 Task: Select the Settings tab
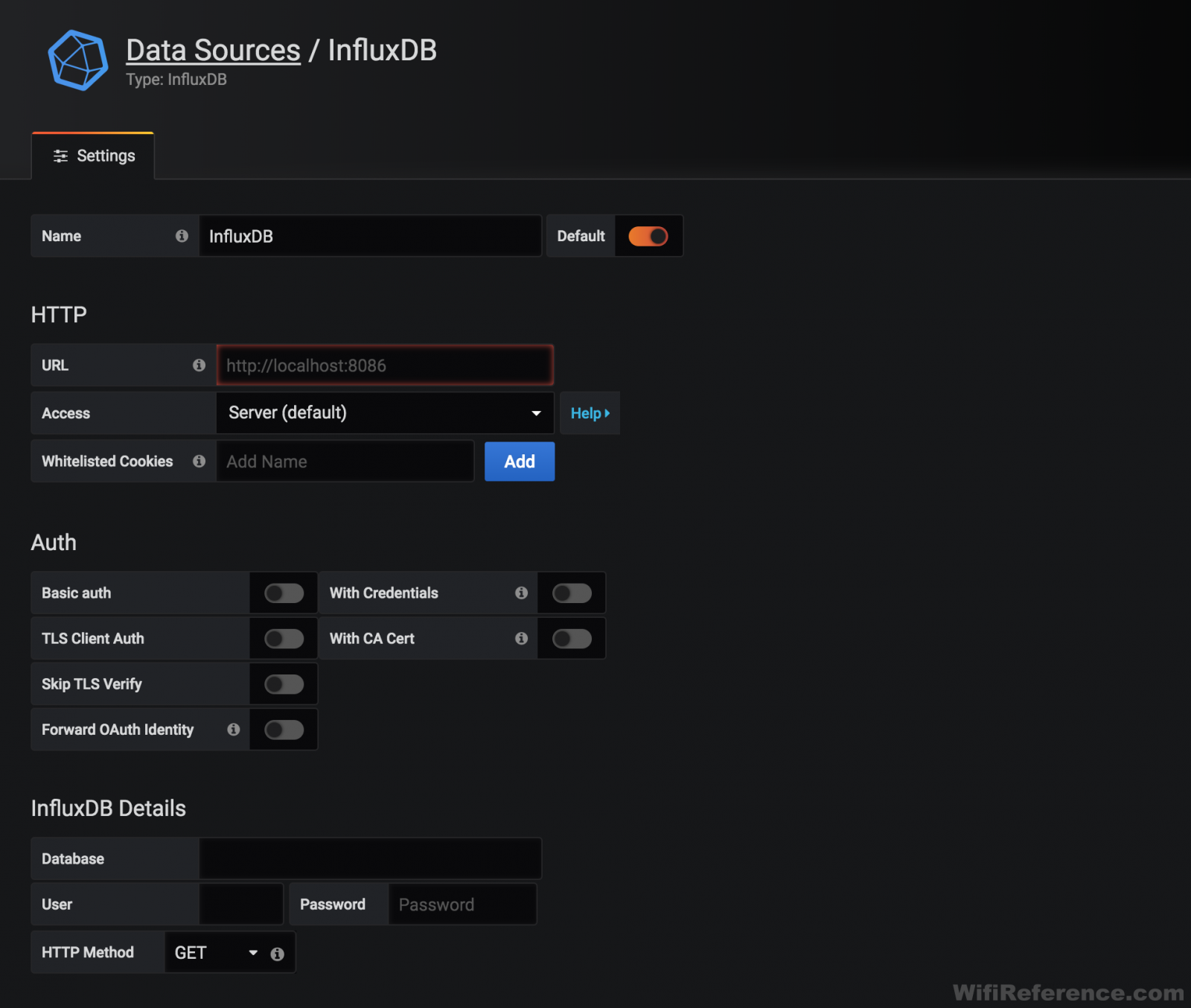[x=93, y=156]
